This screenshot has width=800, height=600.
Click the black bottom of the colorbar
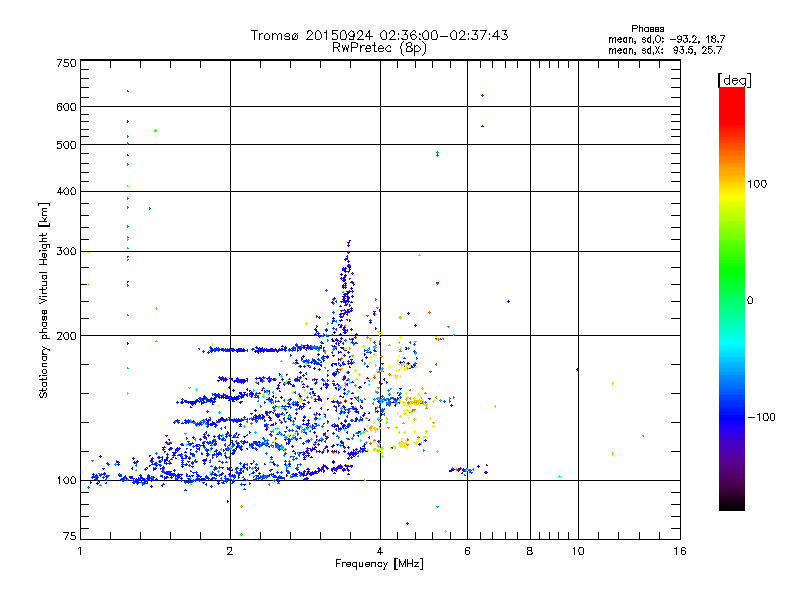pyautogui.click(x=732, y=503)
